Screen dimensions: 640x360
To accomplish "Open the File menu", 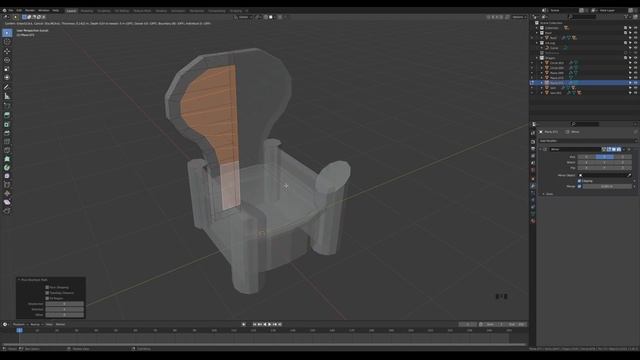I will pos(11,11).
